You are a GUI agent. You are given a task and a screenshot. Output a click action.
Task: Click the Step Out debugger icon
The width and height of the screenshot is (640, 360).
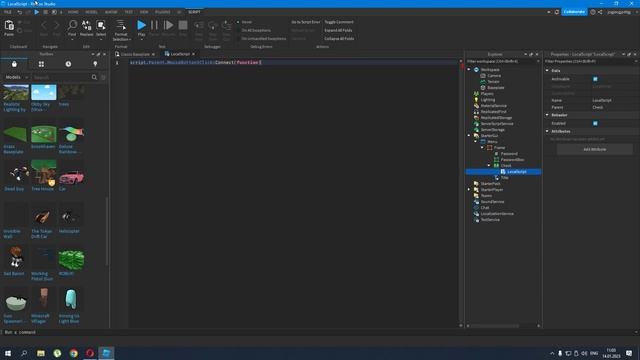226,26
